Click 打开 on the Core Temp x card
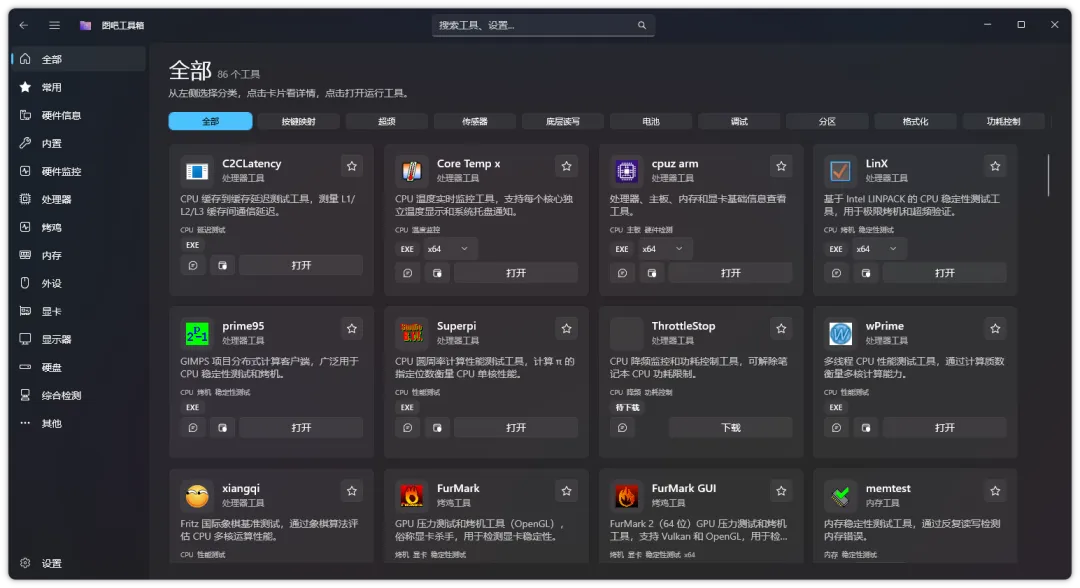The image size is (1080, 588). click(x=516, y=273)
